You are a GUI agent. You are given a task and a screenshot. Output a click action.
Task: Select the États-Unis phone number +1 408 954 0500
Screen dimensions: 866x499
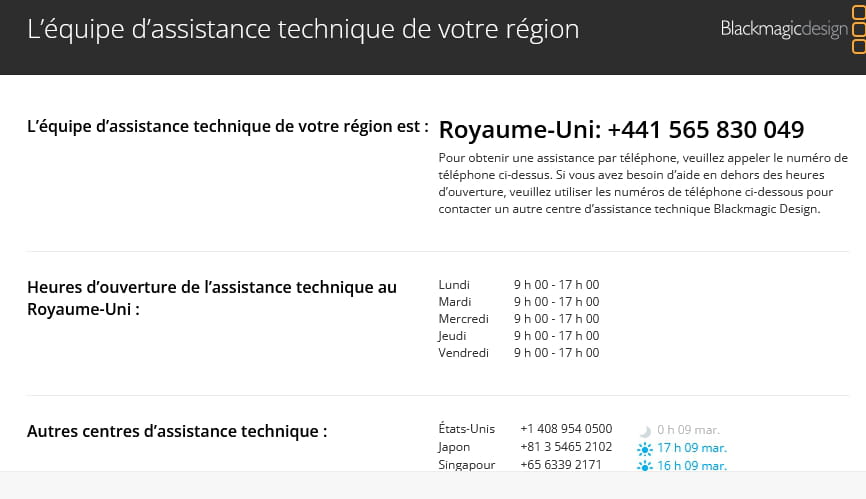[x=566, y=429]
